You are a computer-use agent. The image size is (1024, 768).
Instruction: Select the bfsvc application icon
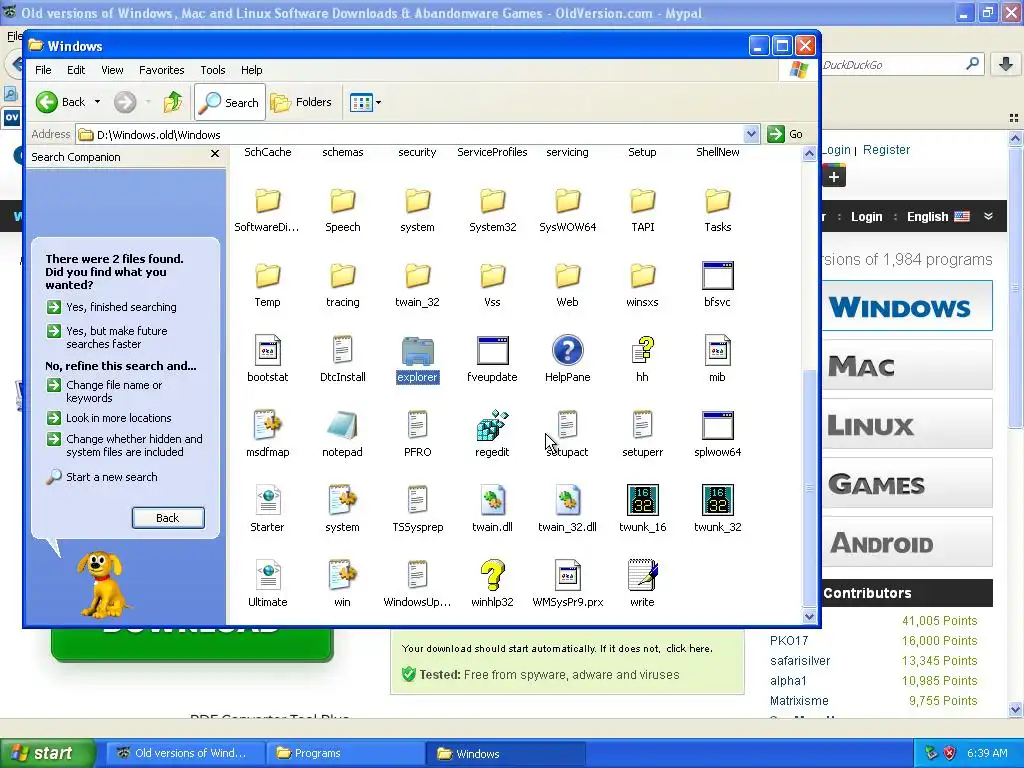[x=718, y=276]
